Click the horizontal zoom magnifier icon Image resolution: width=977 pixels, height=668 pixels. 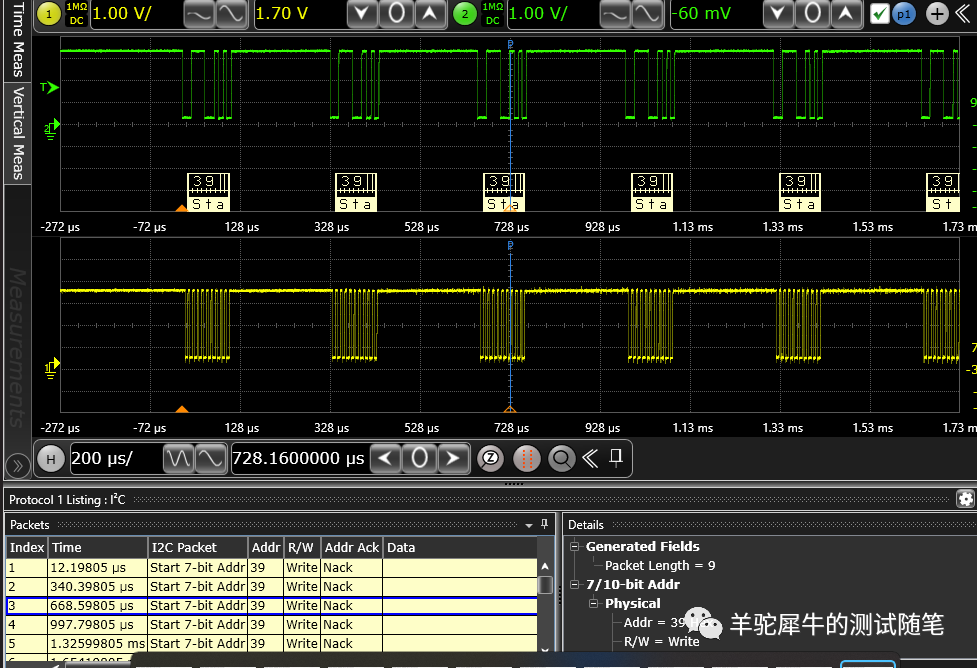click(x=561, y=459)
